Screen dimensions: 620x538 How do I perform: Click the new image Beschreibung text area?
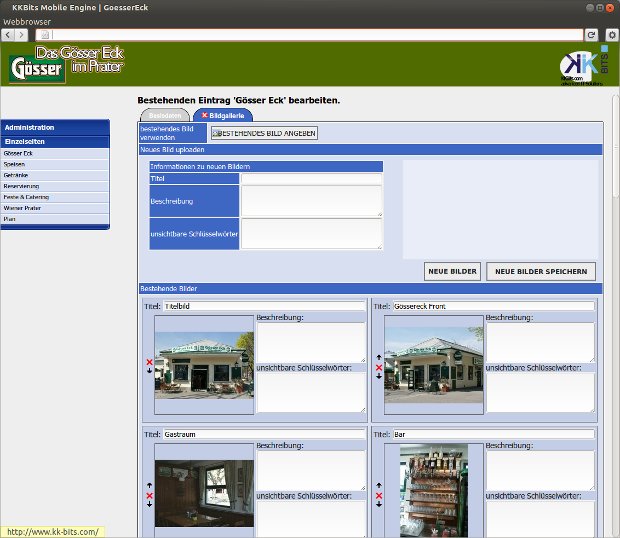tap(312, 201)
